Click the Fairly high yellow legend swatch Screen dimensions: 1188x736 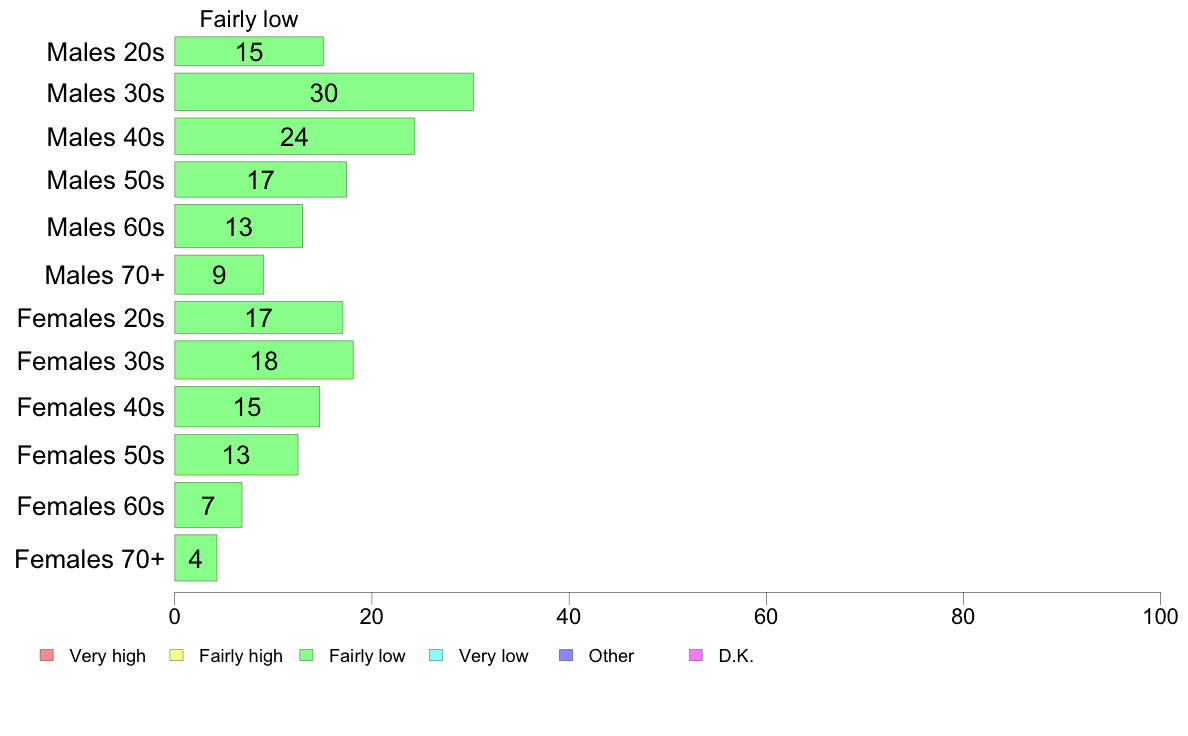tap(177, 655)
